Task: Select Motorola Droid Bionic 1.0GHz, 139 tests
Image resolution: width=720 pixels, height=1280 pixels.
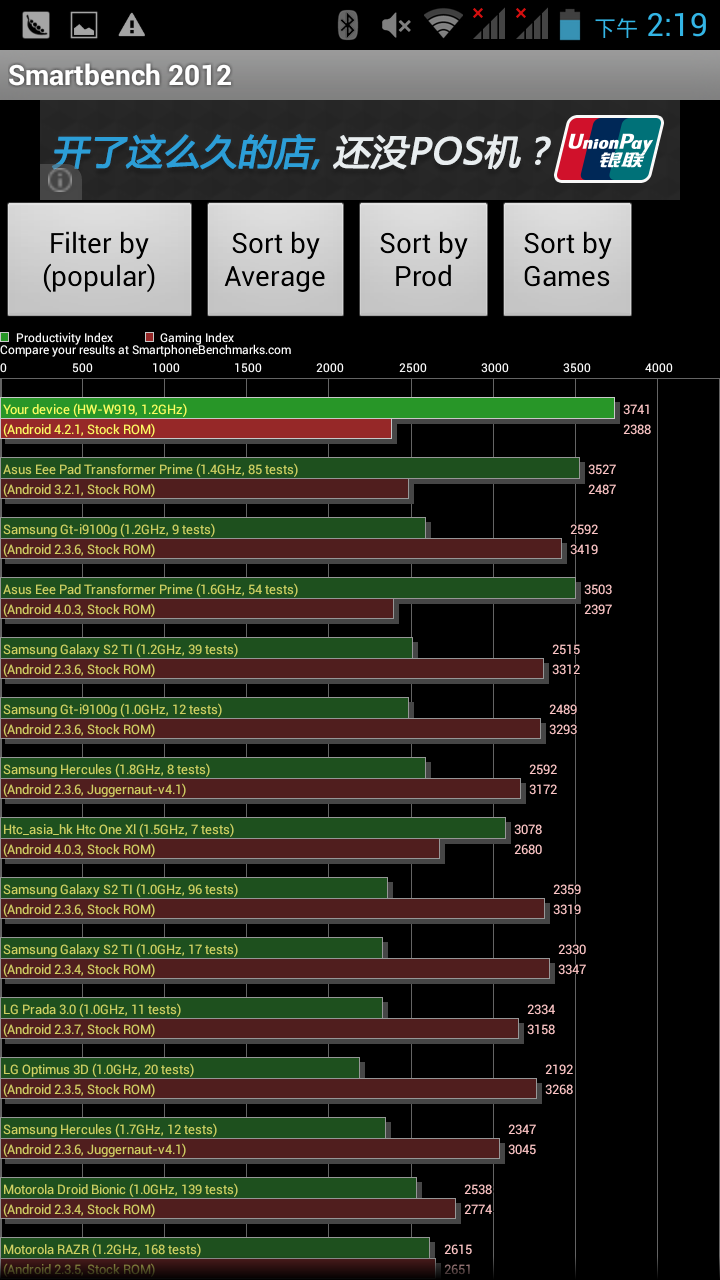Action: tap(209, 1189)
